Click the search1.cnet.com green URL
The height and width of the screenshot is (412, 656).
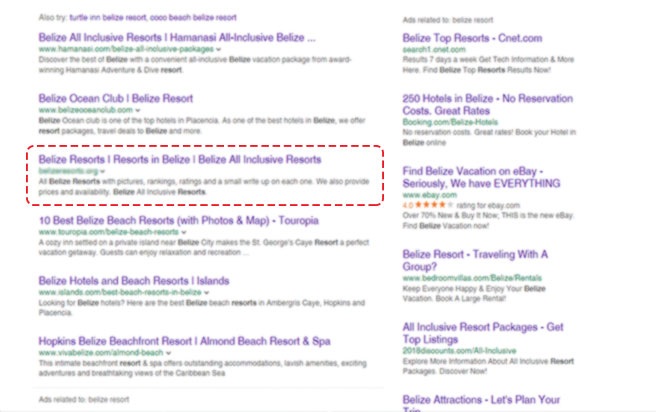point(434,49)
